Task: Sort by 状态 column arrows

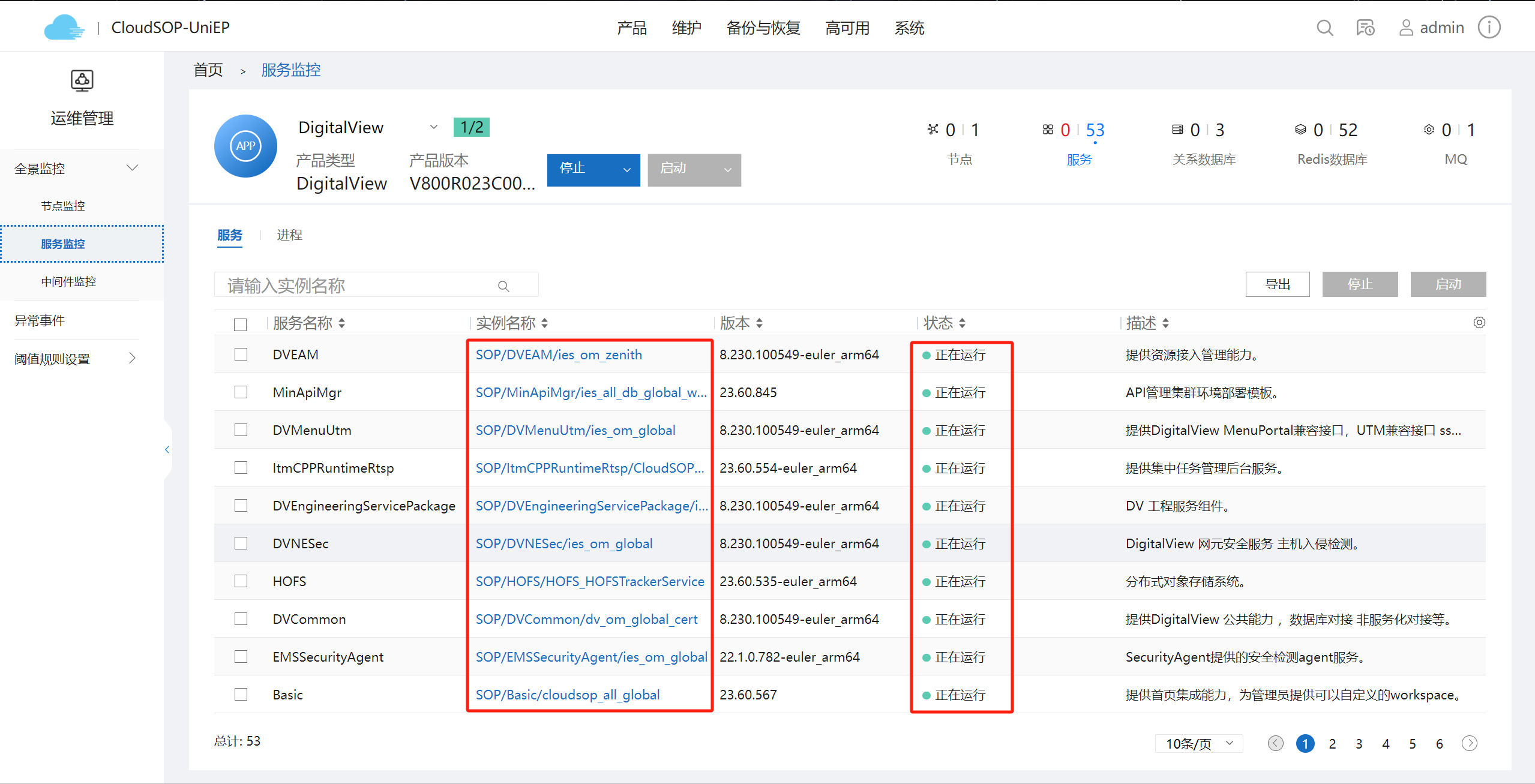Action: point(962,323)
